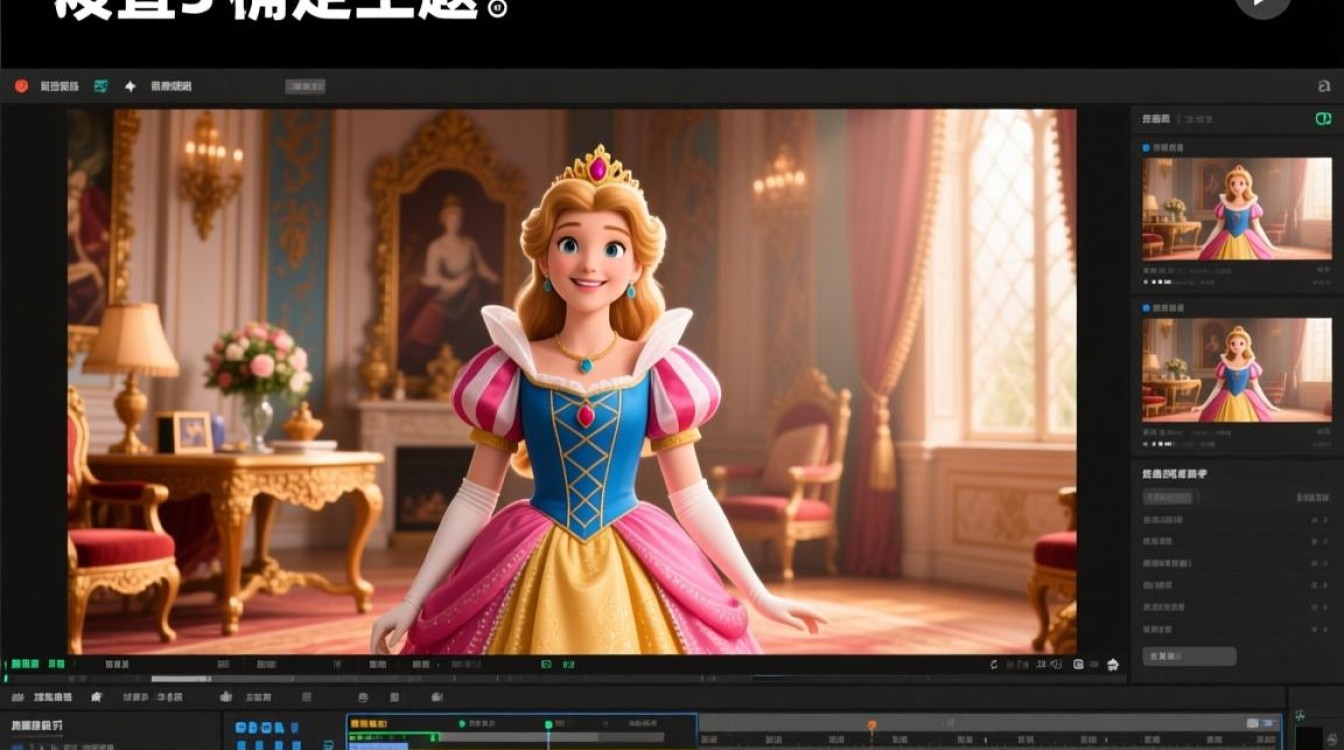Click the refresh icon below the preview's right side
This screenshot has width=1344, height=750.
[x=994, y=664]
